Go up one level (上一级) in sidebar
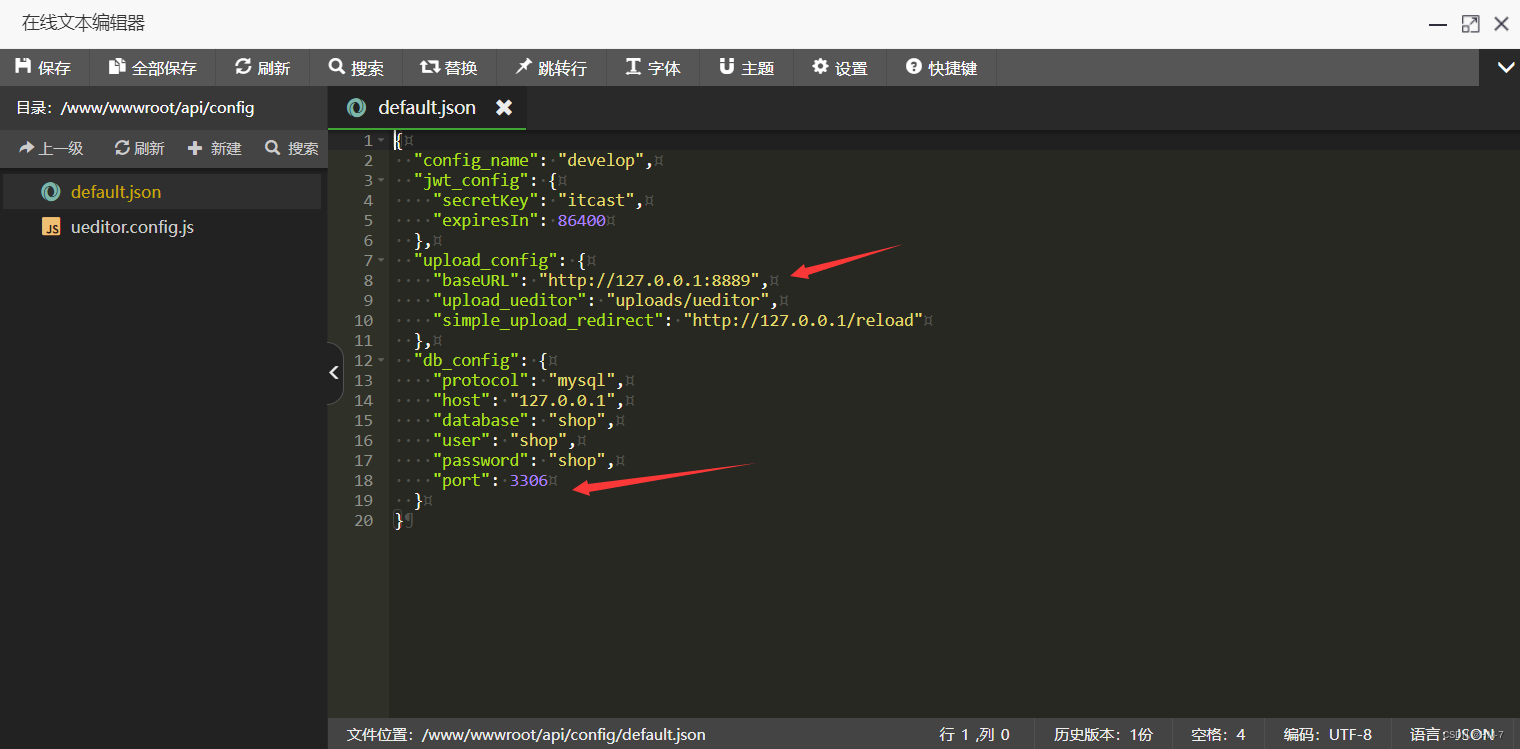 click(x=51, y=148)
